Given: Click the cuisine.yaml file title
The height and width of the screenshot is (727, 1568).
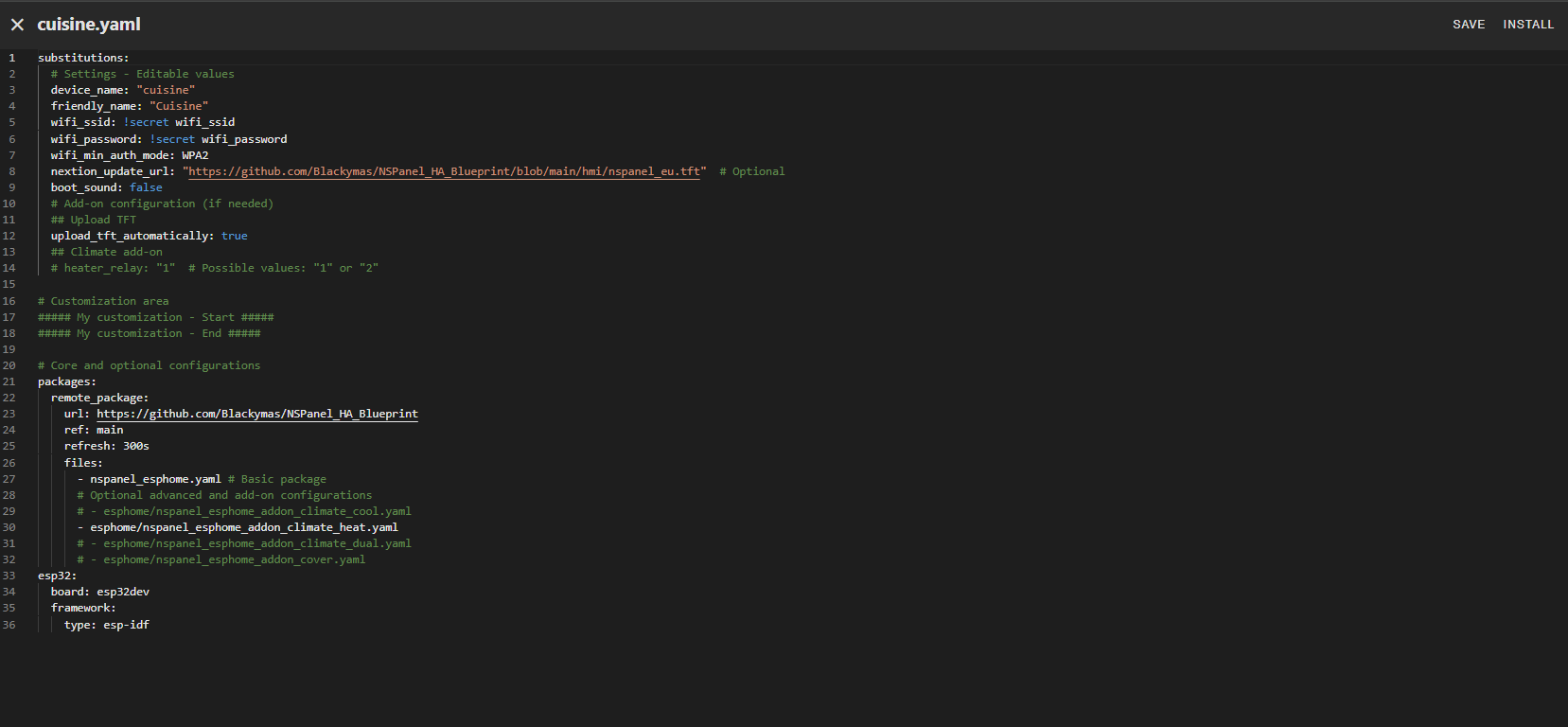Looking at the screenshot, I should click(89, 25).
